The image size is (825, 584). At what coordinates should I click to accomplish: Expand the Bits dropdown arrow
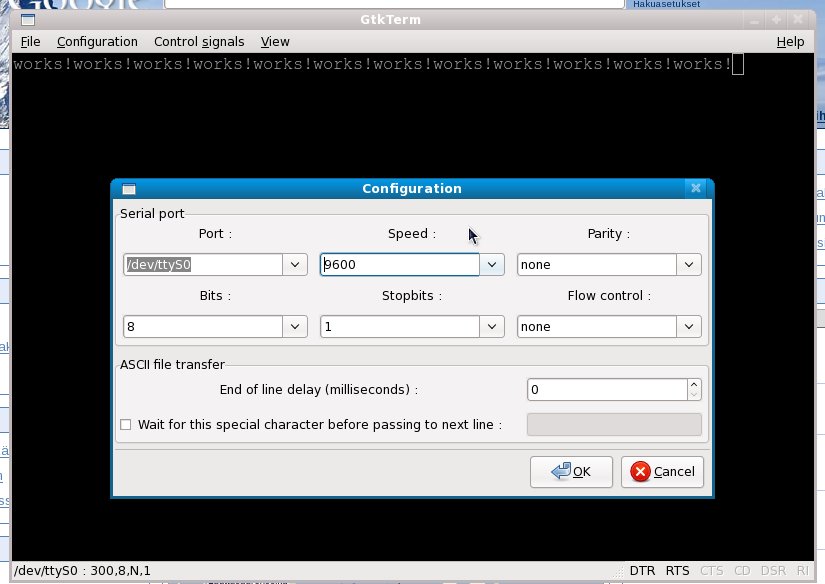(295, 327)
